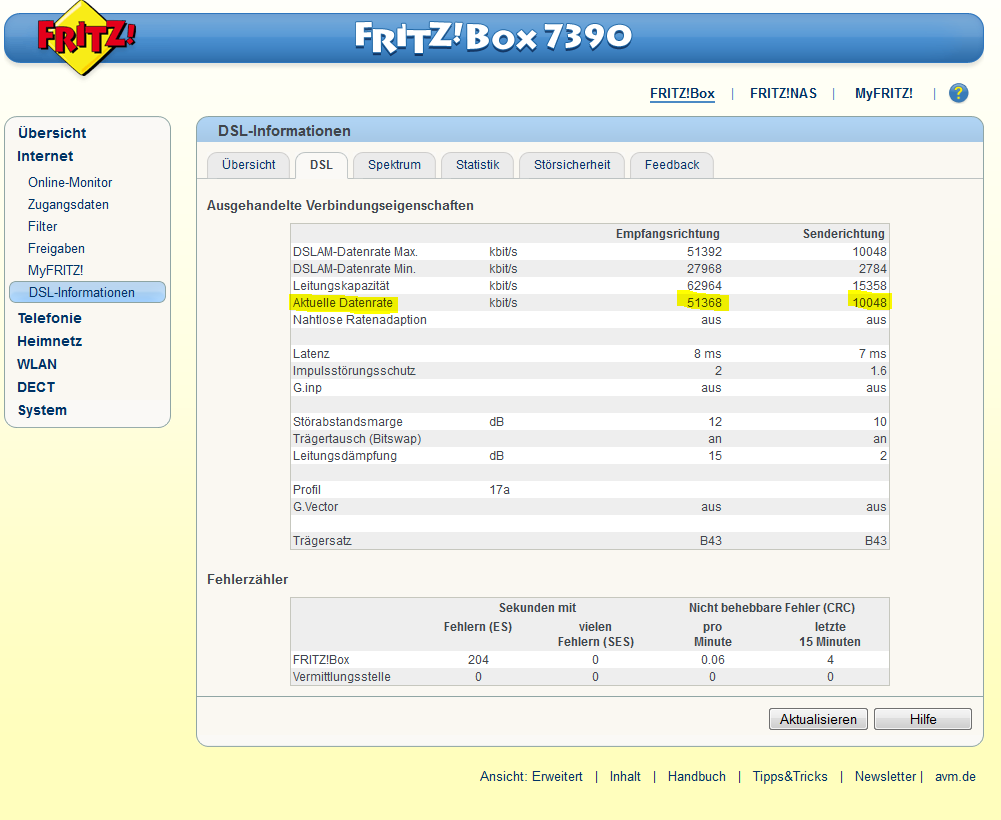Open the Inhalt footer link
The height and width of the screenshot is (820, 1001).
[624, 777]
